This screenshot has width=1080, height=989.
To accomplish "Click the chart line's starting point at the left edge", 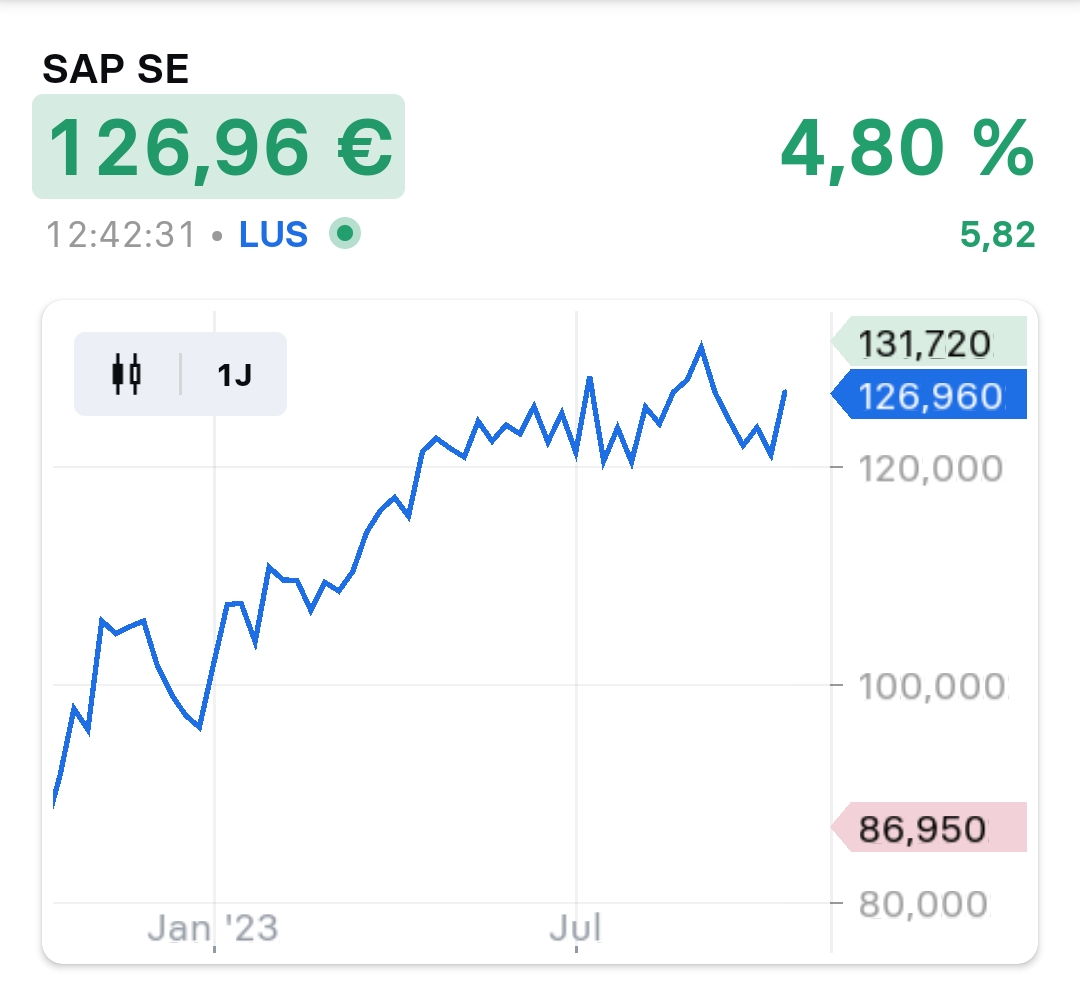I will click(53, 802).
